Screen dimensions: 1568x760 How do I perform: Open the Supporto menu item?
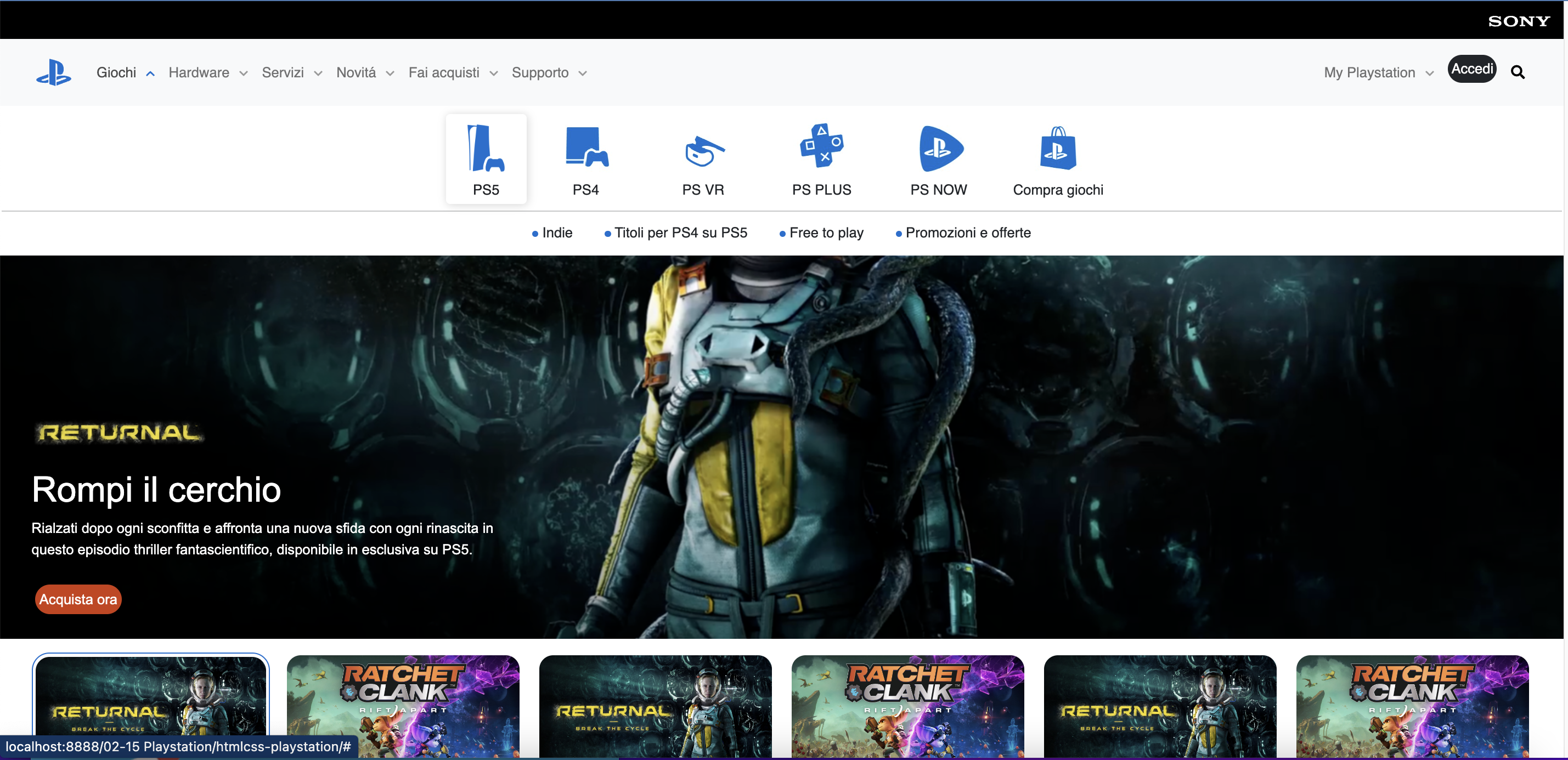(540, 72)
